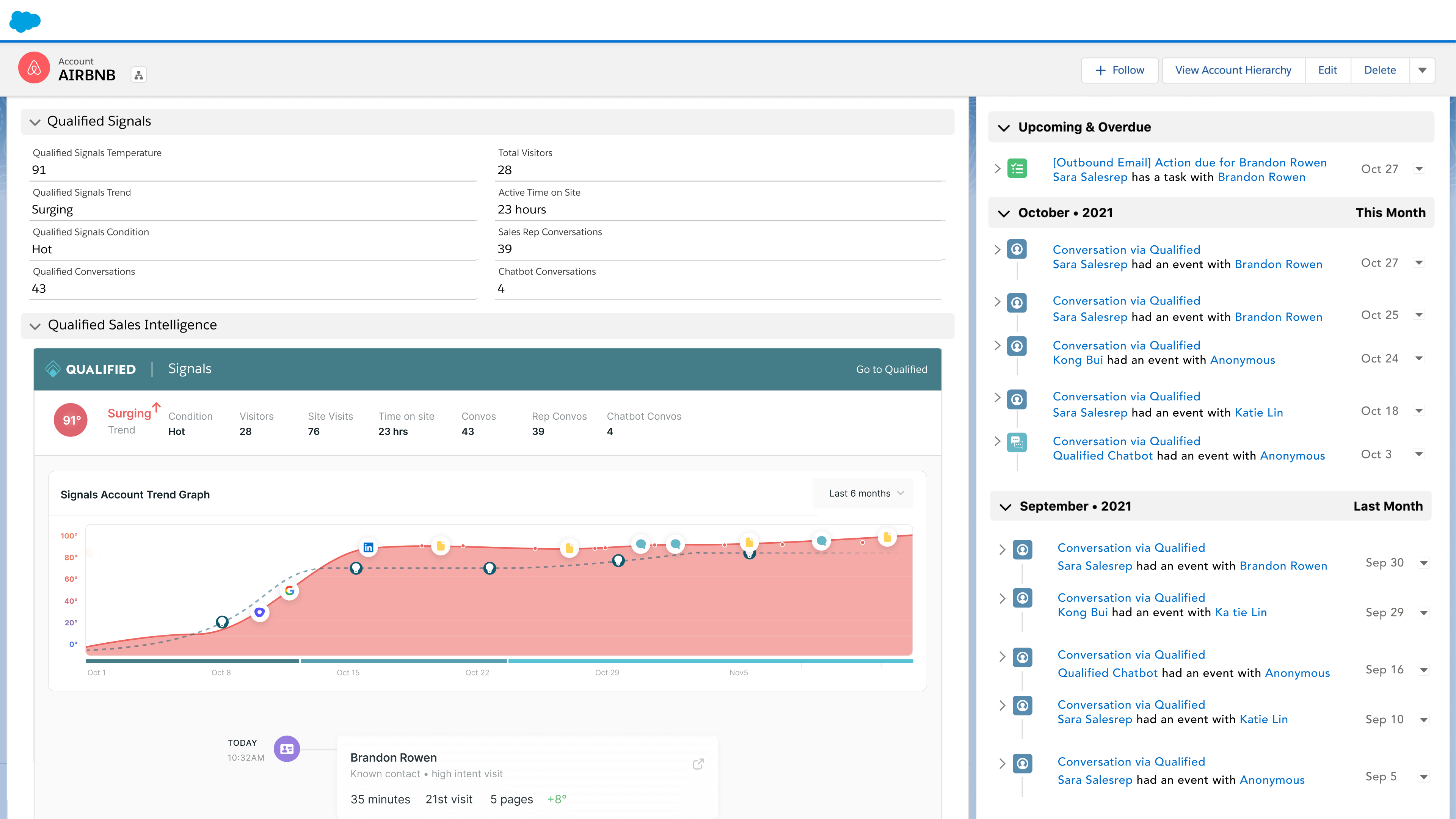Click the Salesforce cloud logo
The image size is (1456, 819).
(25, 22)
